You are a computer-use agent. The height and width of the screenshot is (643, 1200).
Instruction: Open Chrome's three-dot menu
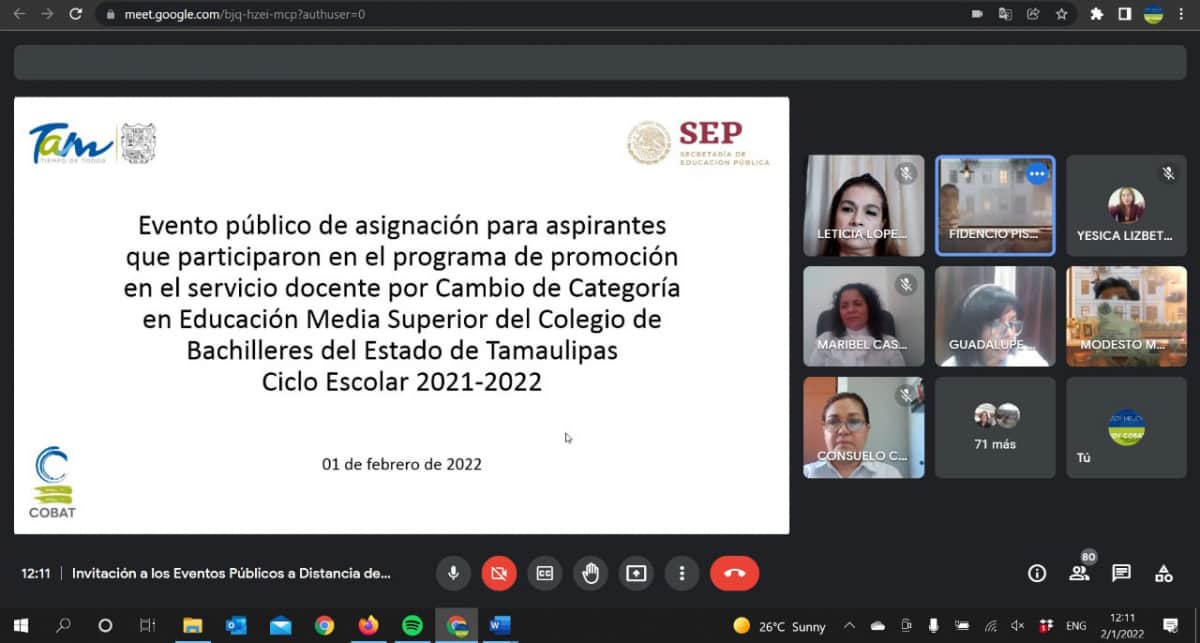pos(1182,14)
